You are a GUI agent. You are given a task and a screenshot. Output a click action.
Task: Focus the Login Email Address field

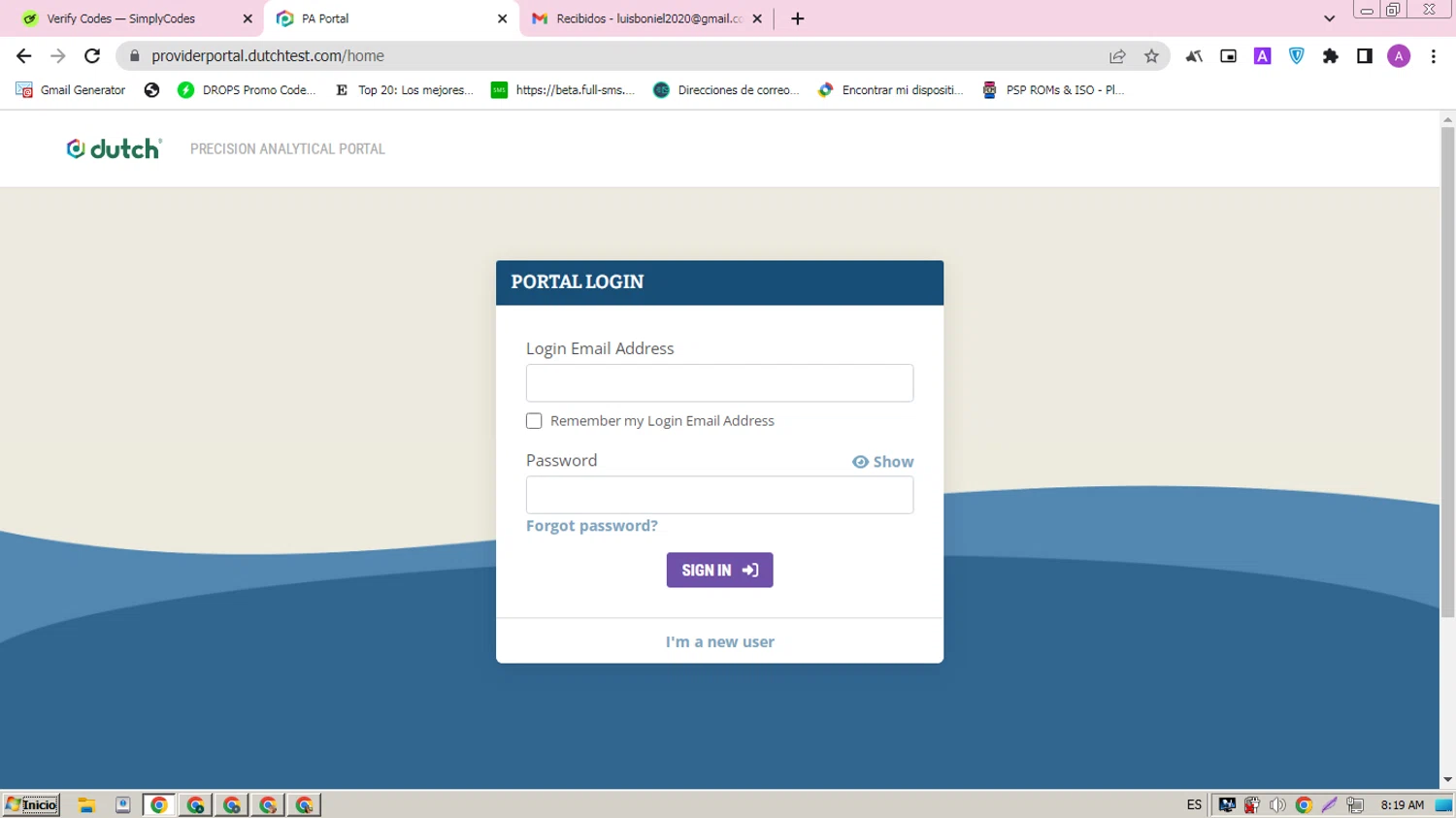719,383
